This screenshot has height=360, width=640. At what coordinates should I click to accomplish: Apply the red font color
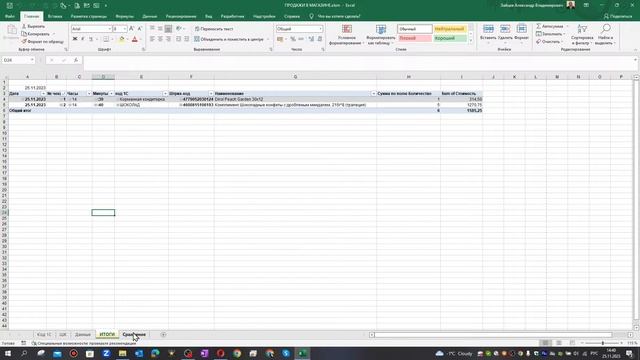coord(135,39)
